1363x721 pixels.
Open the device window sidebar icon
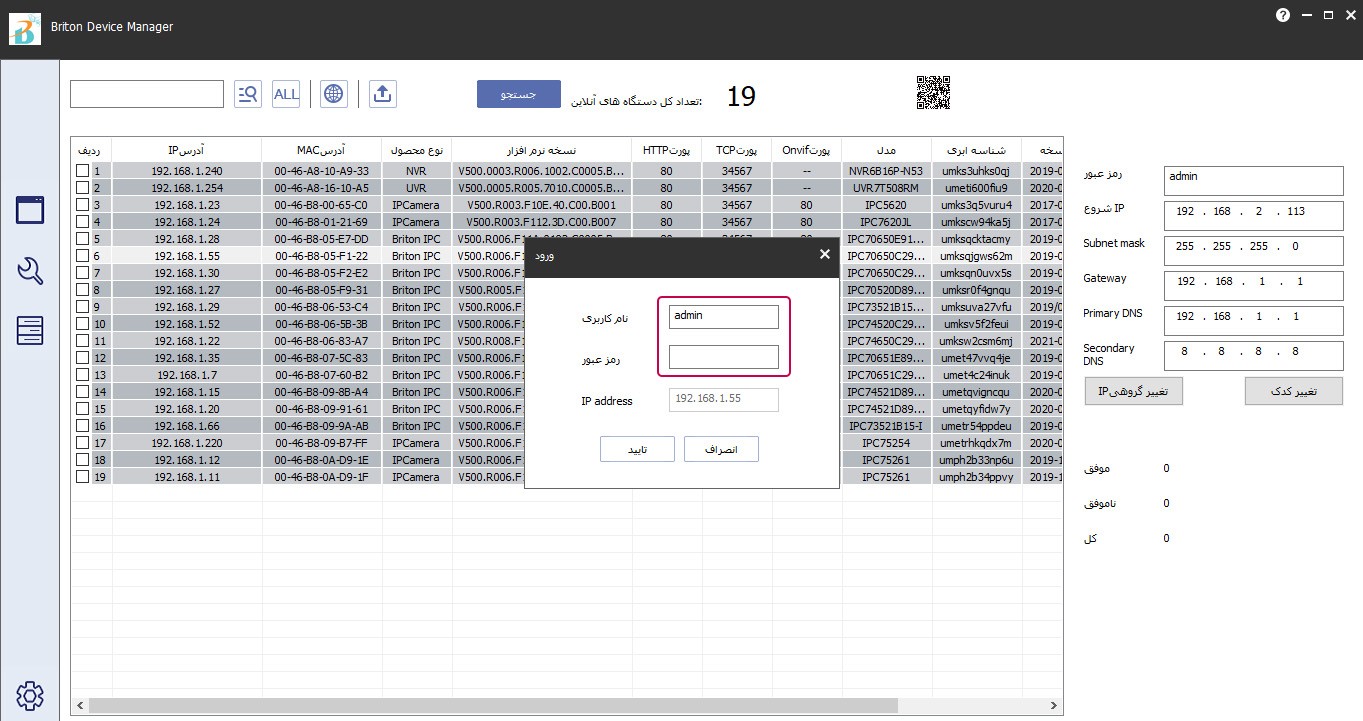click(30, 210)
